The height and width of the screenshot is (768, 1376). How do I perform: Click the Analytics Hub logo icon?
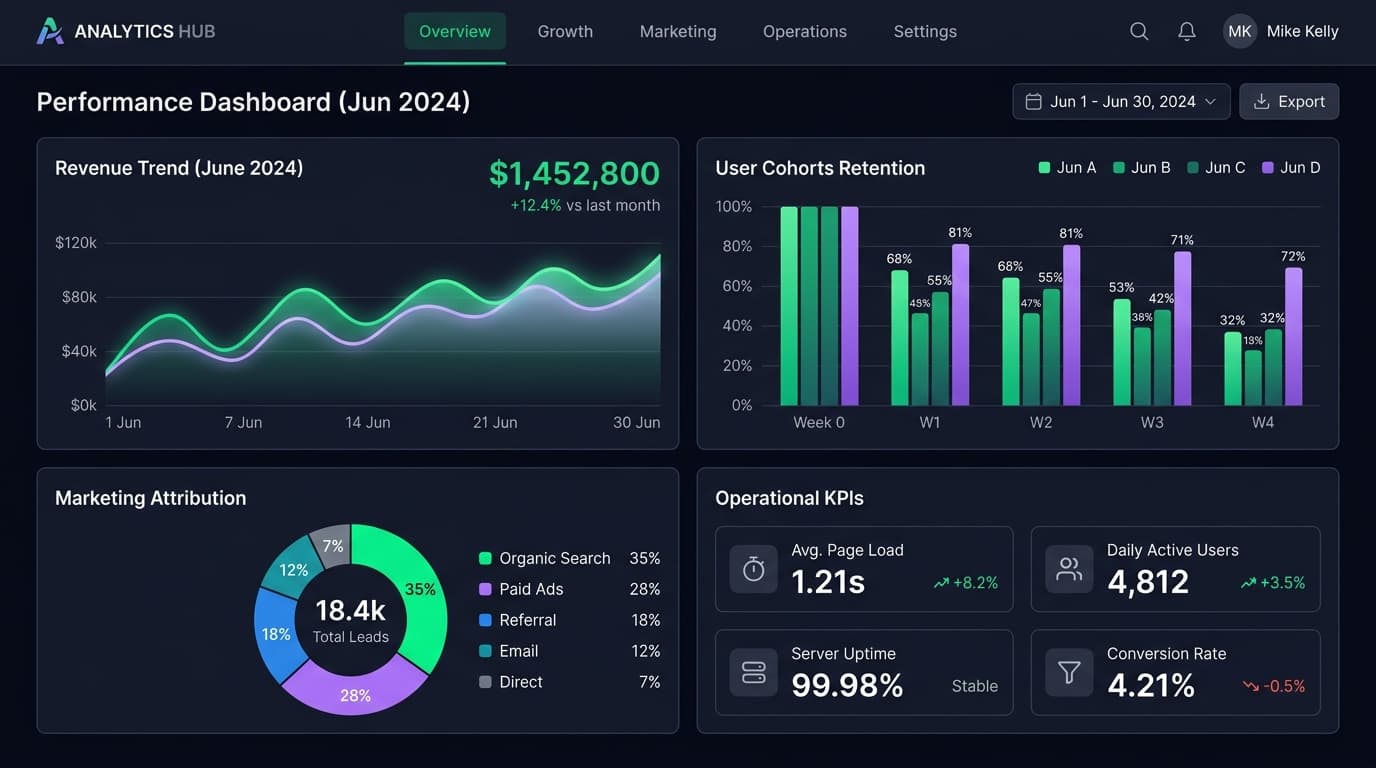coord(50,31)
